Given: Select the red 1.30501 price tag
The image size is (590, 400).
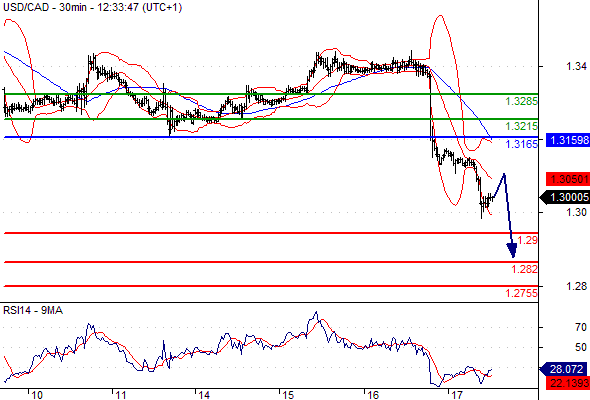Looking at the screenshot, I should tap(568, 179).
